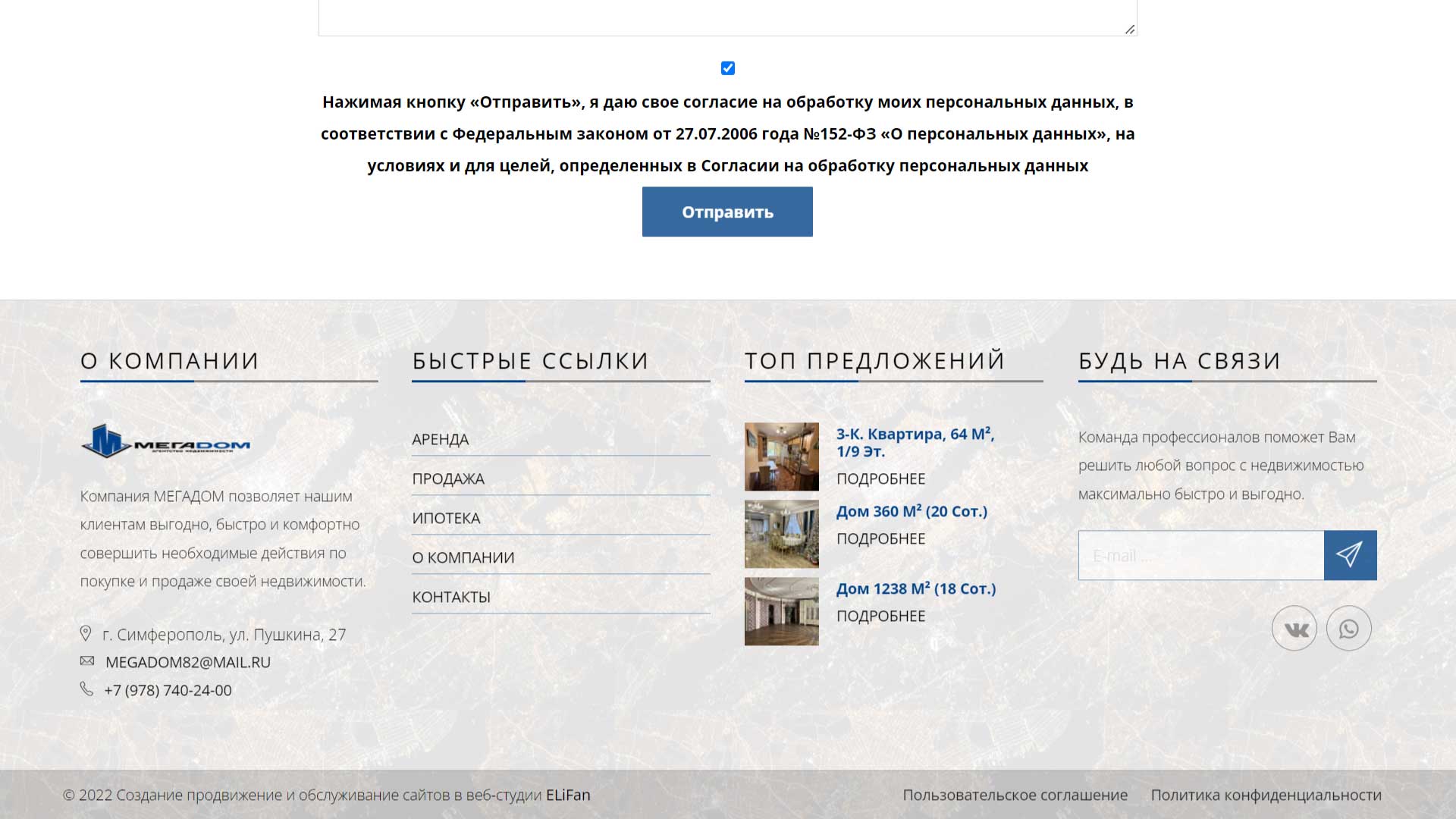Open the ИПОТЕКА section
The width and height of the screenshot is (1456, 819).
[x=446, y=518]
